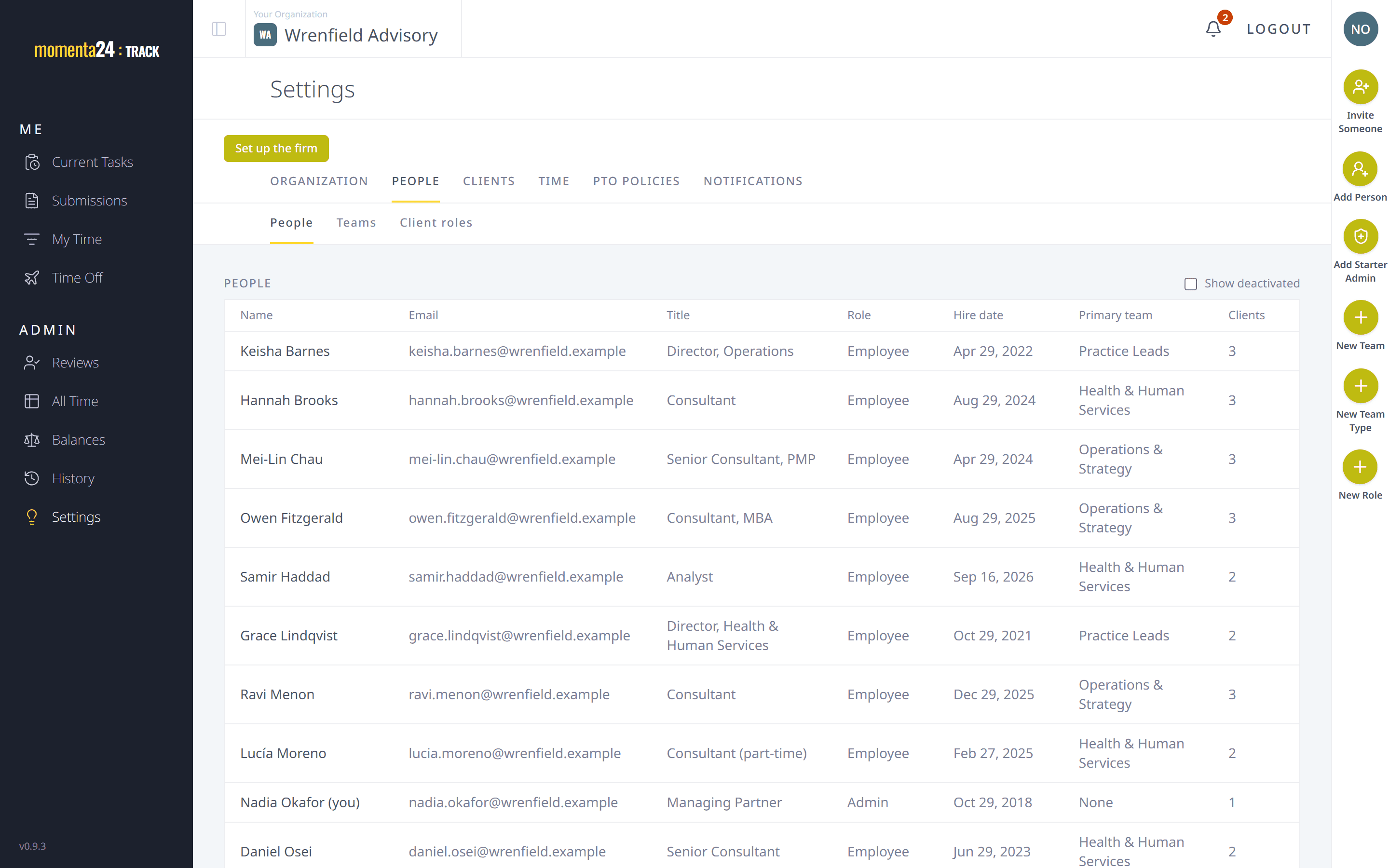The width and height of the screenshot is (1389, 868).
Task: Select the Keisha Barnes row name
Action: point(285,352)
